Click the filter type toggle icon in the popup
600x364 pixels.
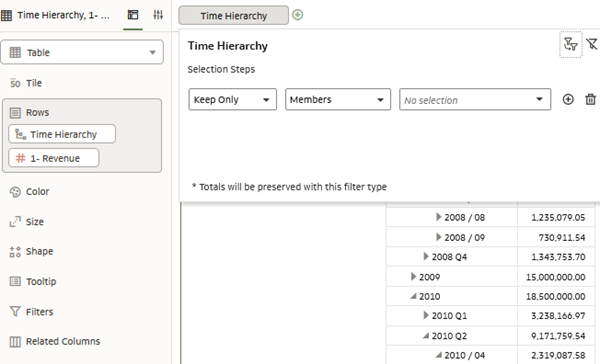571,44
